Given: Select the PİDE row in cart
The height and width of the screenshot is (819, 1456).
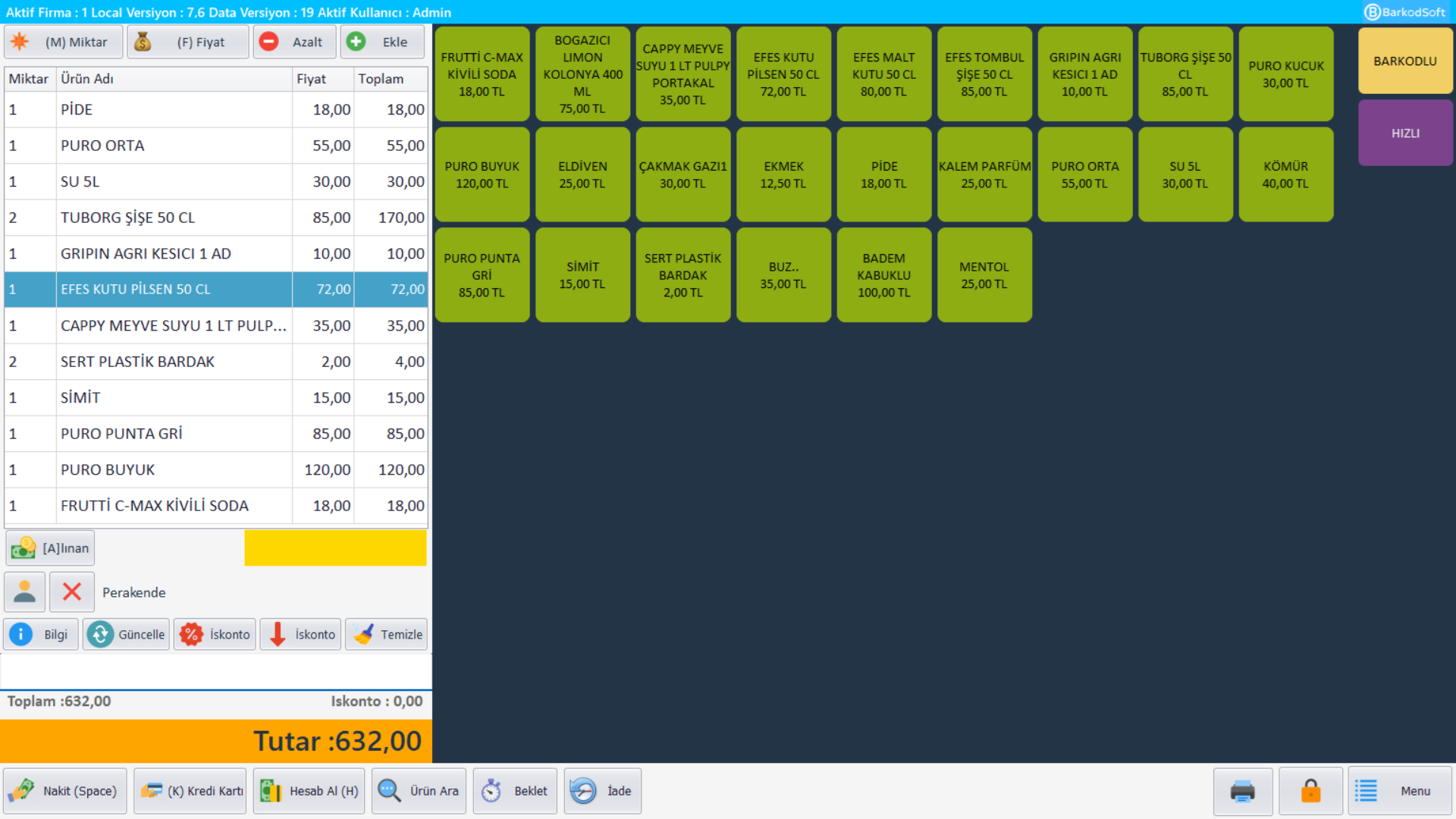Looking at the screenshot, I should pos(216,109).
